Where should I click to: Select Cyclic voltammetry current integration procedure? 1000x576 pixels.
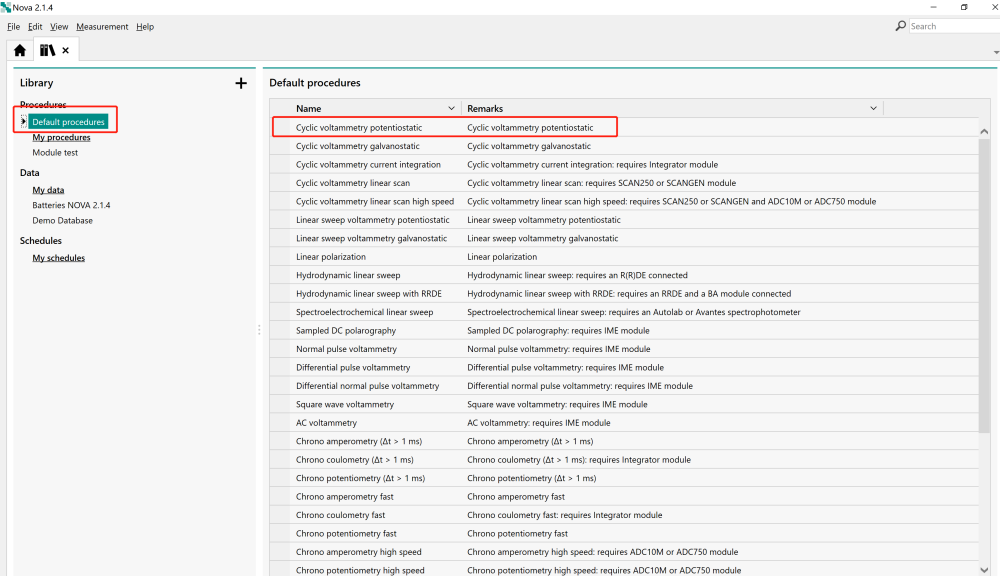pos(368,165)
